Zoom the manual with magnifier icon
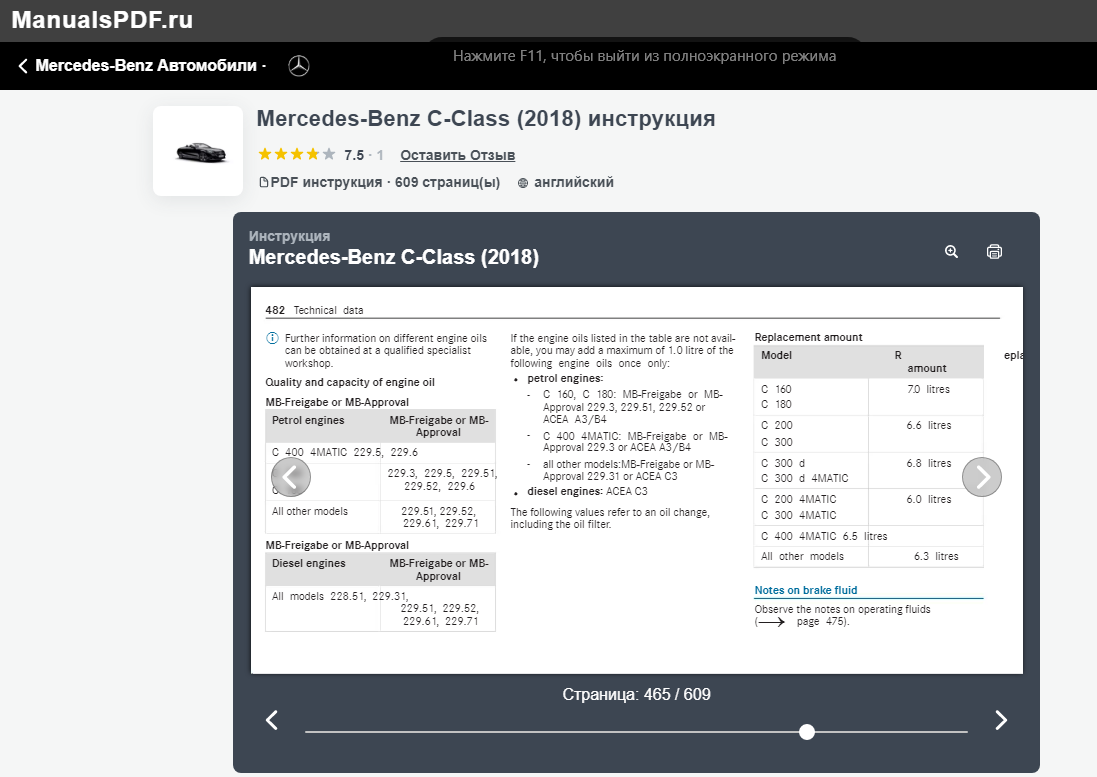 pos(951,252)
